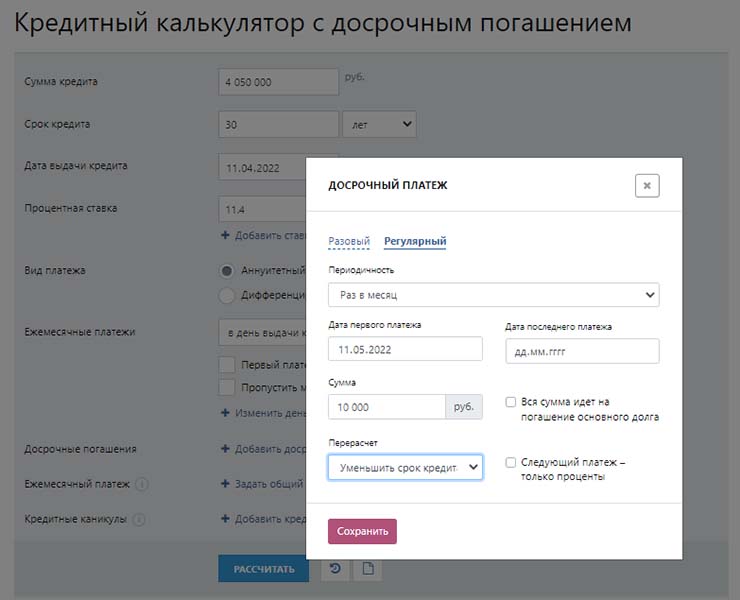Image resolution: width=740 pixels, height=600 pixels.
Task: Open the Периодичность dropdown
Action: click(493, 295)
